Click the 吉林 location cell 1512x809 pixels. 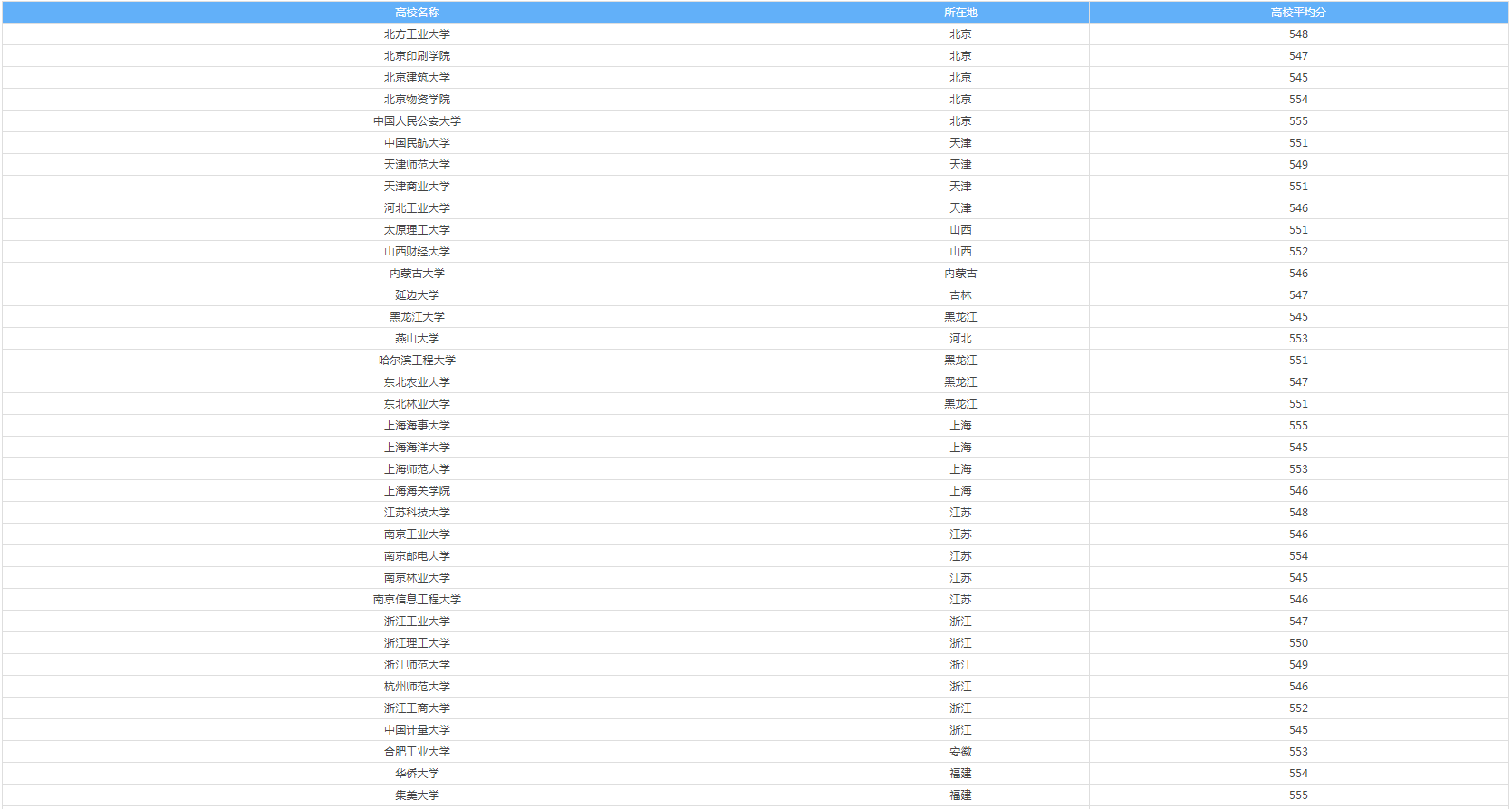[960, 295]
